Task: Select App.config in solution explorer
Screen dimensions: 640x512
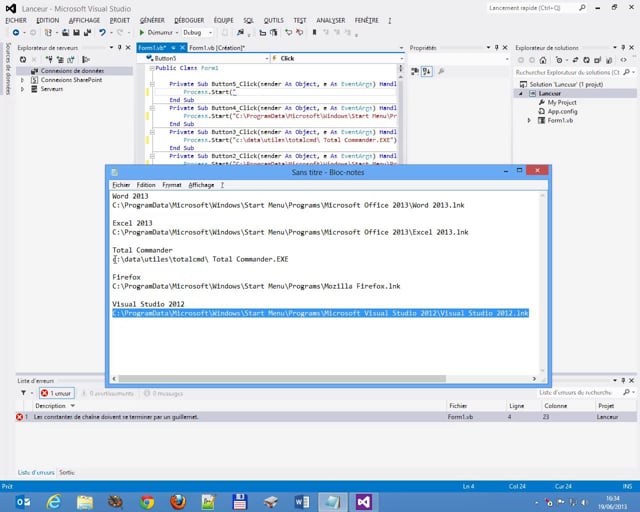Action: (x=562, y=111)
